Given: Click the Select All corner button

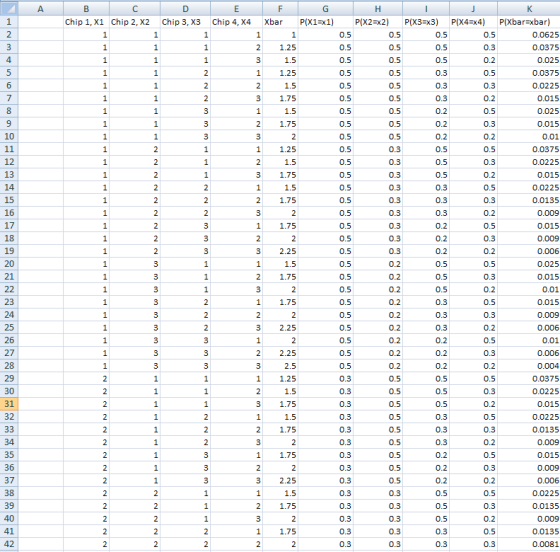Looking at the screenshot, I should click(9, 9).
